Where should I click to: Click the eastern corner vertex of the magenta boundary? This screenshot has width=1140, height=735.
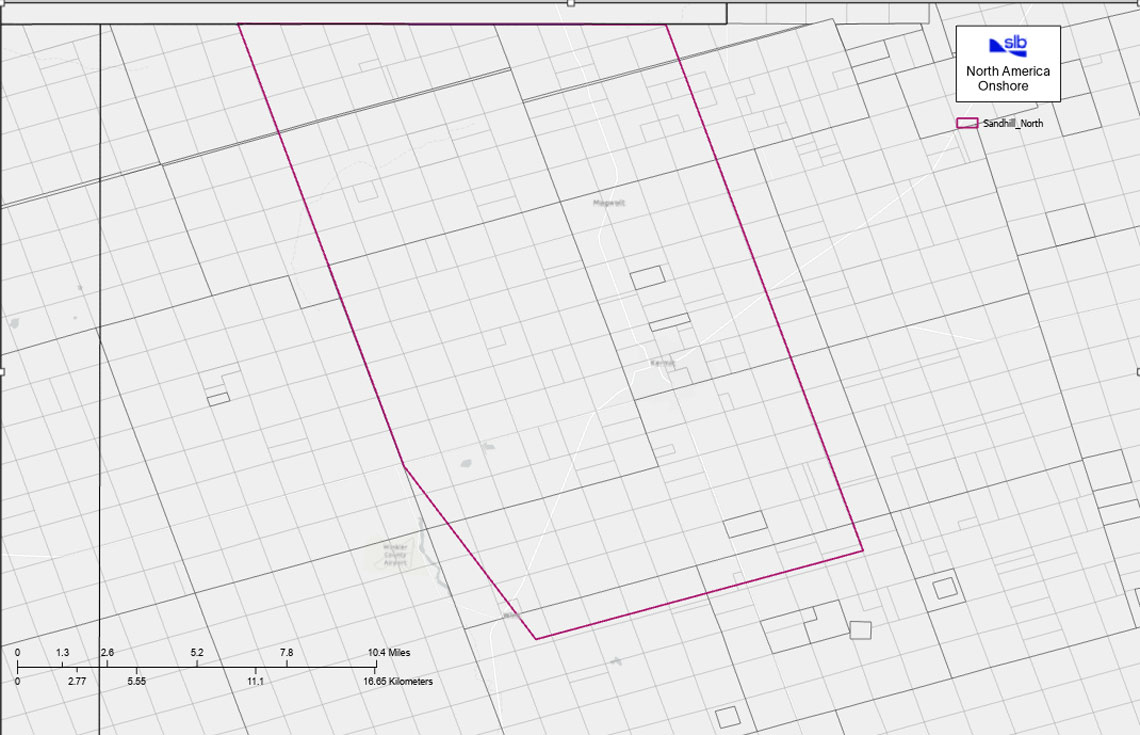(x=863, y=550)
